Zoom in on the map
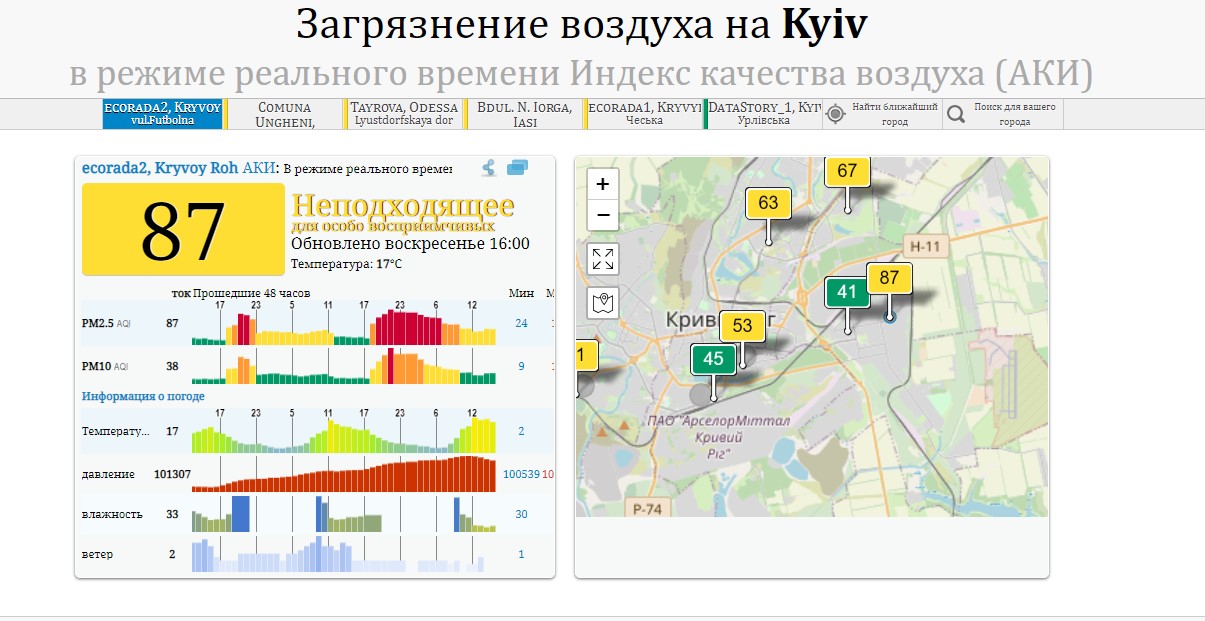 pyautogui.click(x=603, y=184)
